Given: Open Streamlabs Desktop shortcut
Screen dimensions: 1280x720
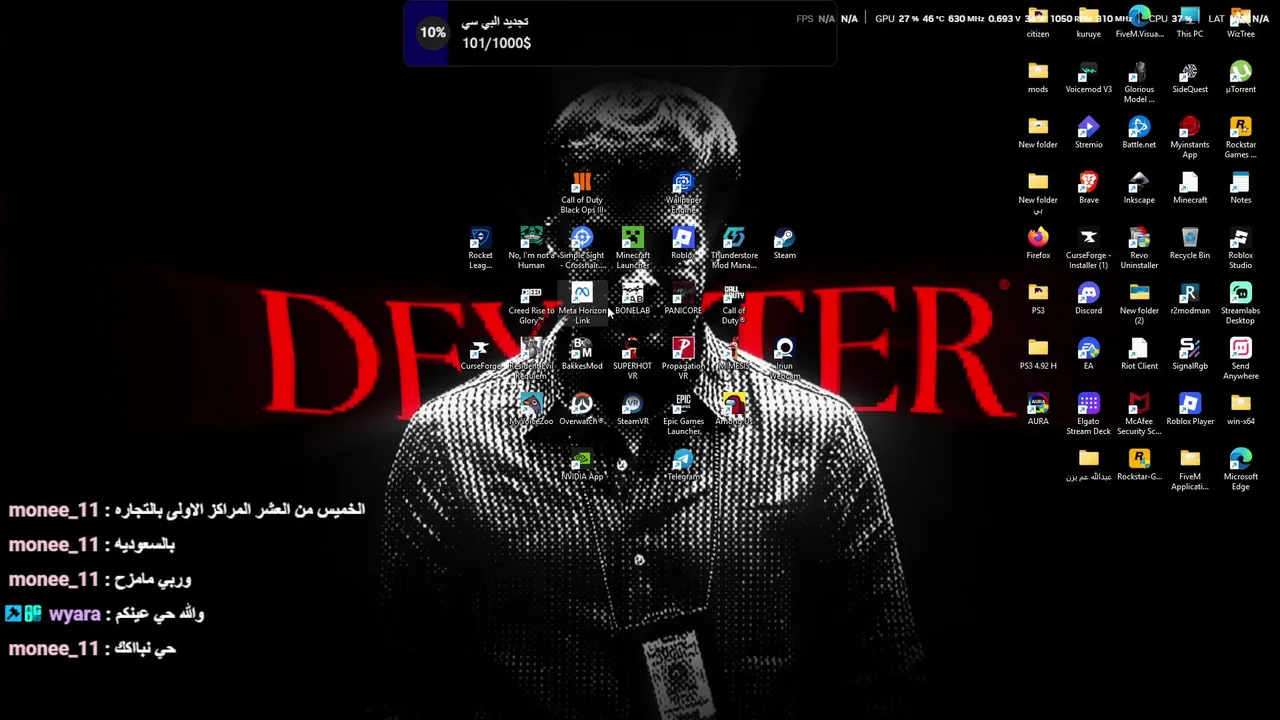Looking at the screenshot, I should 1241,304.
